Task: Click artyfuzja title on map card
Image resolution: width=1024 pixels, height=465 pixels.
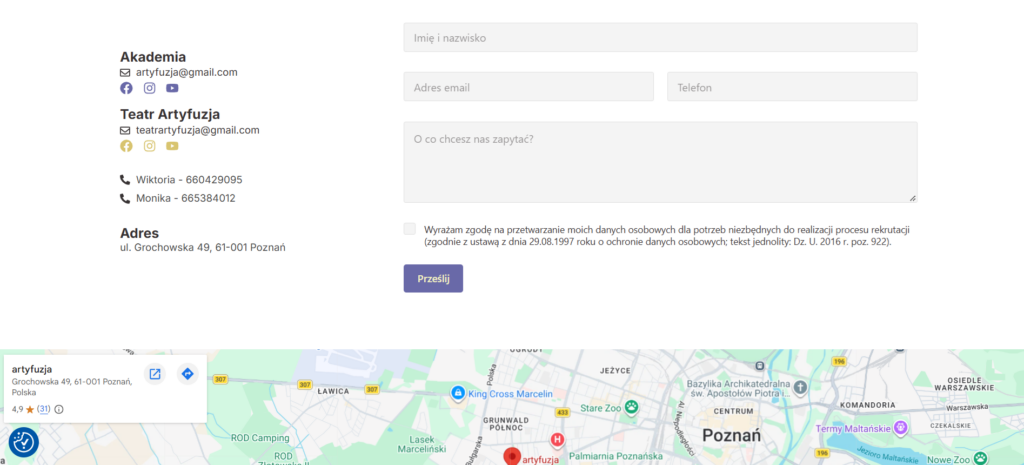Action: point(32,370)
